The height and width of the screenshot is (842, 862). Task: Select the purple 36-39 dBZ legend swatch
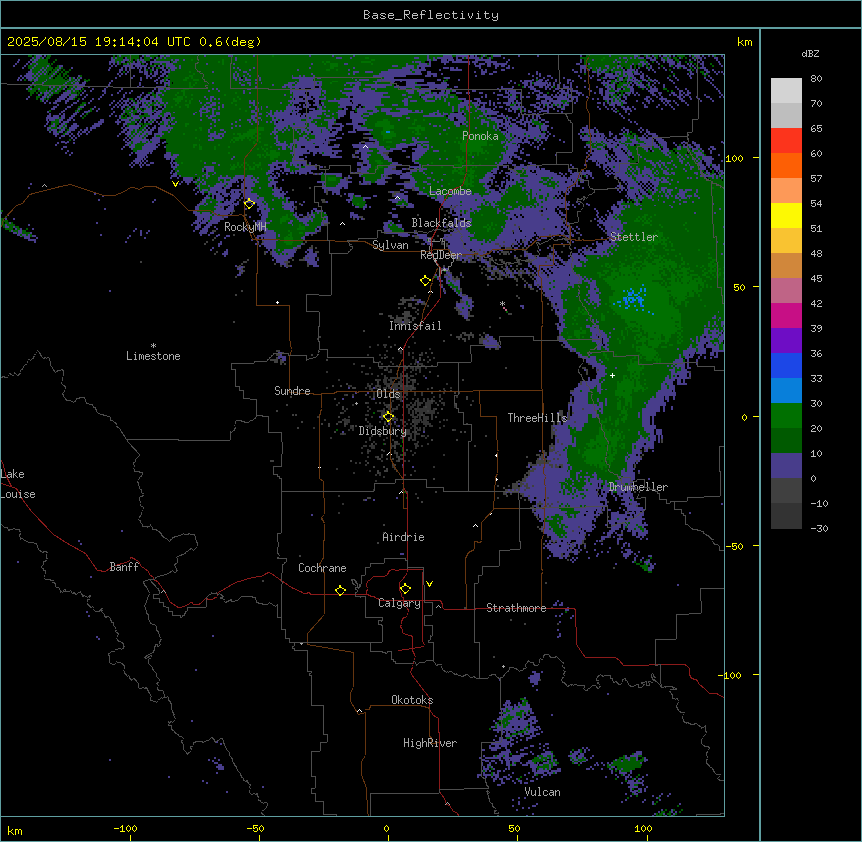tap(786, 341)
